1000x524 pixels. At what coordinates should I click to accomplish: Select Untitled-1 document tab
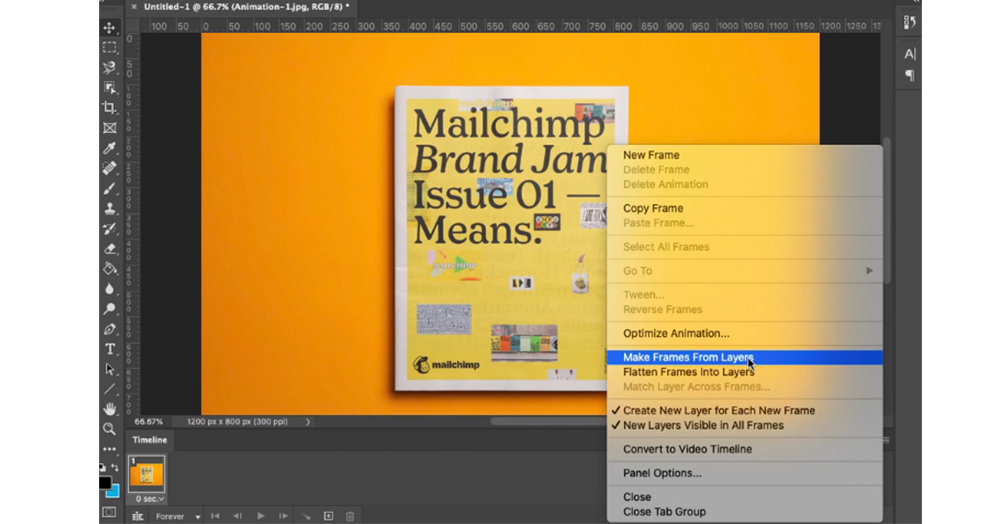(246, 7)
